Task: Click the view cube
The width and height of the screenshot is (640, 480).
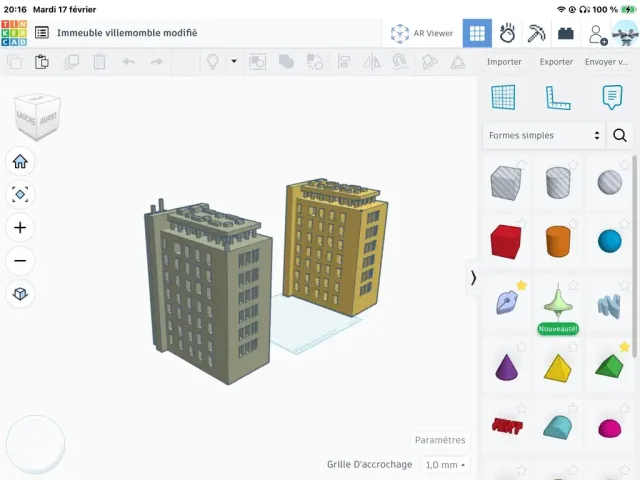Action: click(x=37, y=117)
